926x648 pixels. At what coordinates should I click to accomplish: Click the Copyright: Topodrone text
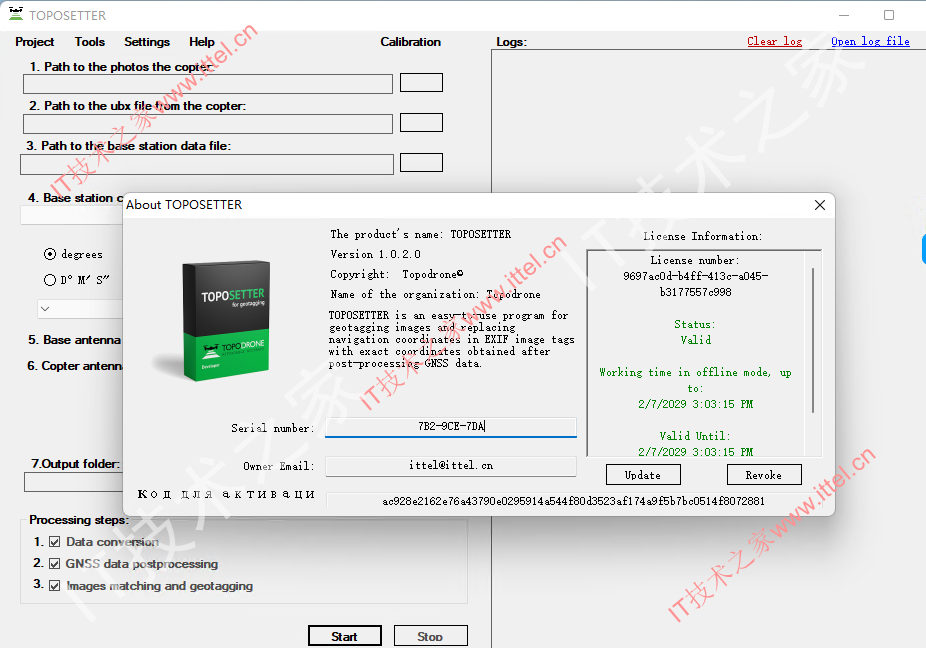coord(397,274)
